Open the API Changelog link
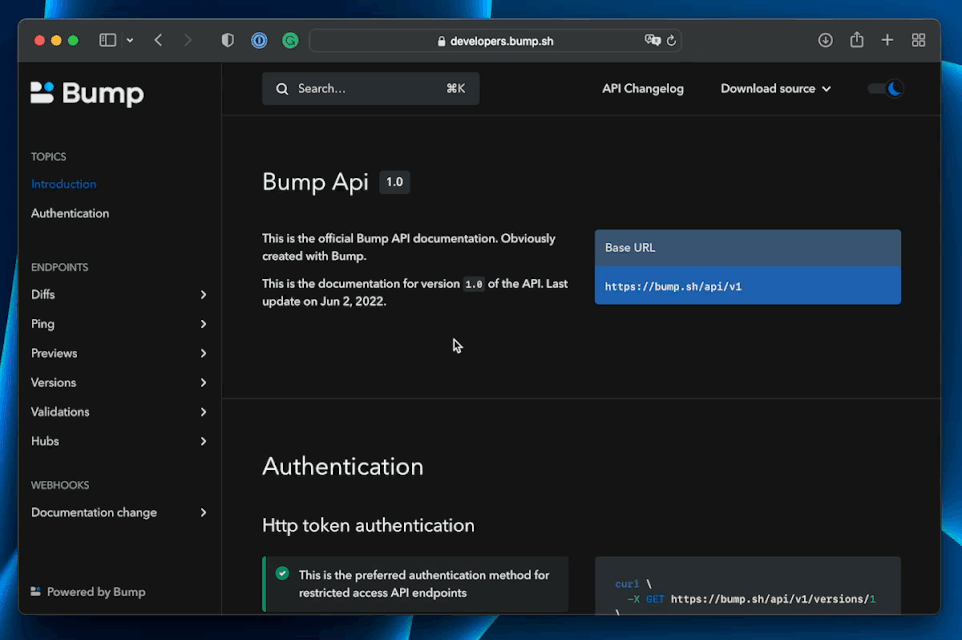Viewport: 962px width, 640px height. coord(643,89)
